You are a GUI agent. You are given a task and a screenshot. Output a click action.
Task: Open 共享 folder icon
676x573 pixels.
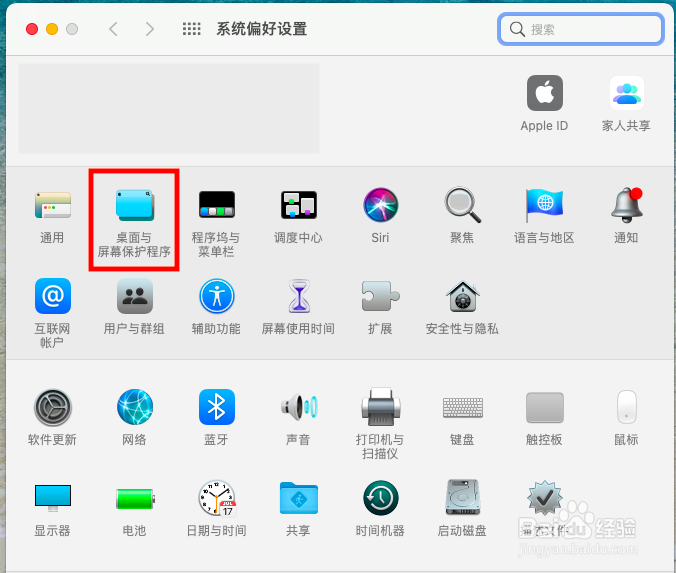pos(299,498)
